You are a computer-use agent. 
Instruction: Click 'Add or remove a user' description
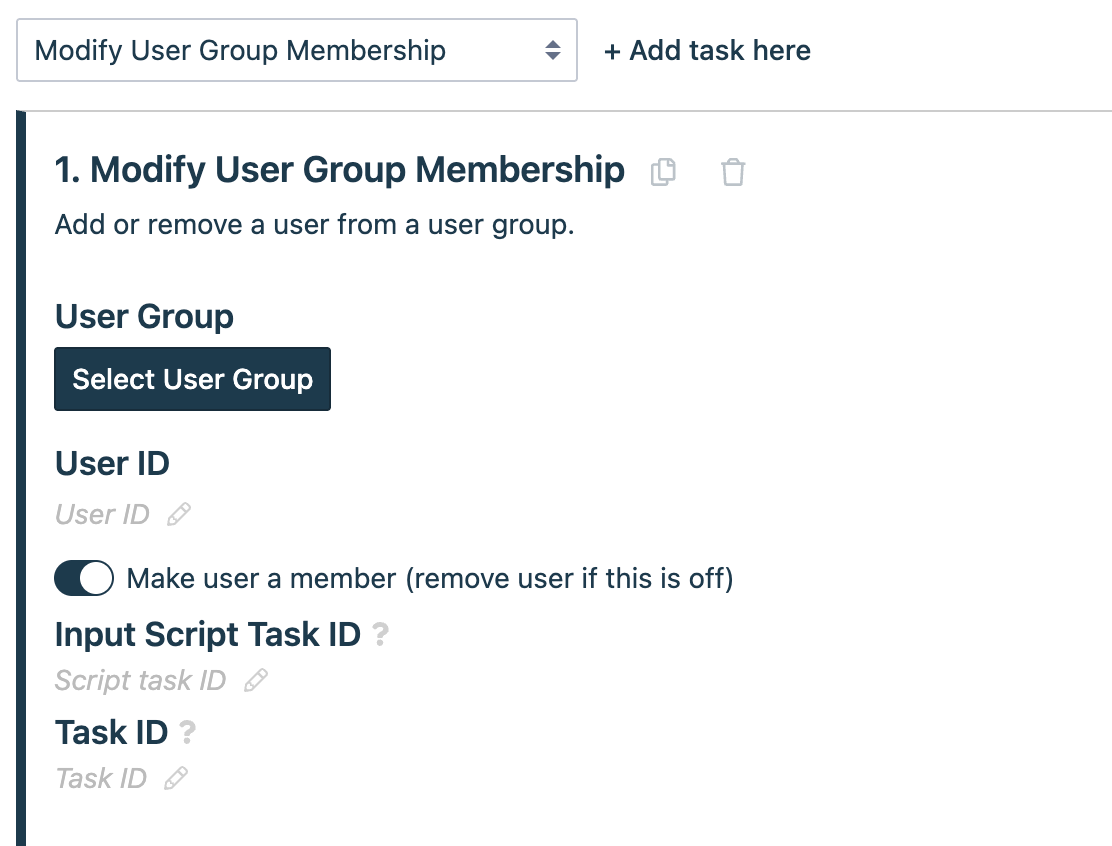click(314, 225)
